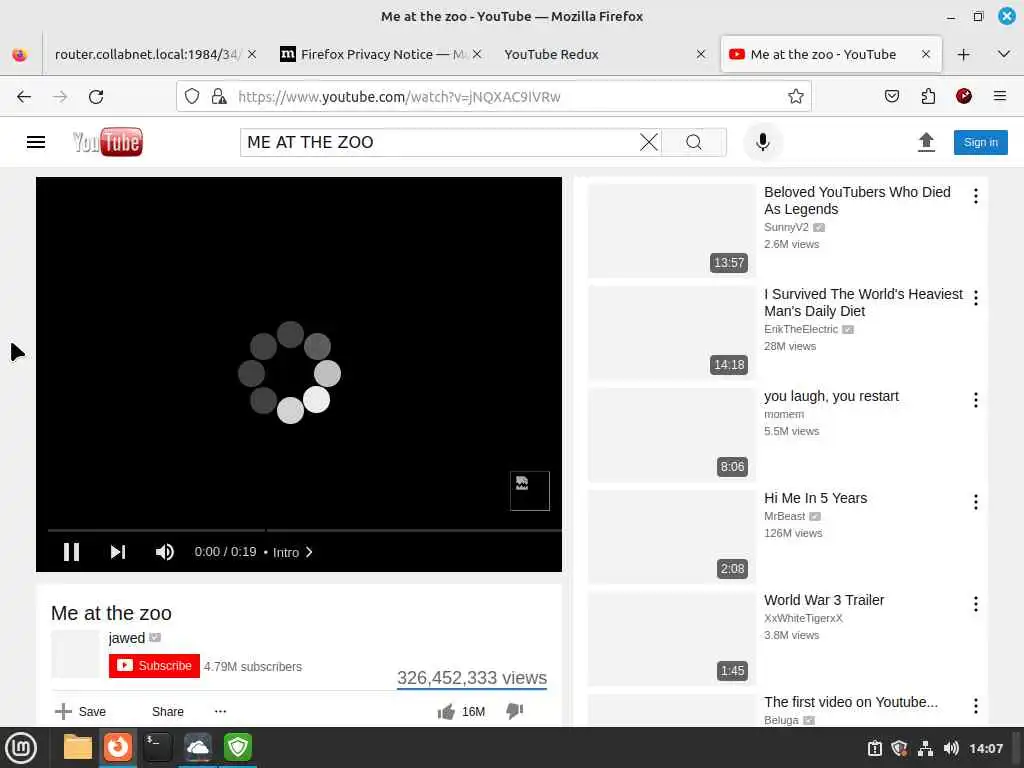Click the 8:06 video thumbnail
Screen dimensions: 1024x768
[x=671, y=435]
